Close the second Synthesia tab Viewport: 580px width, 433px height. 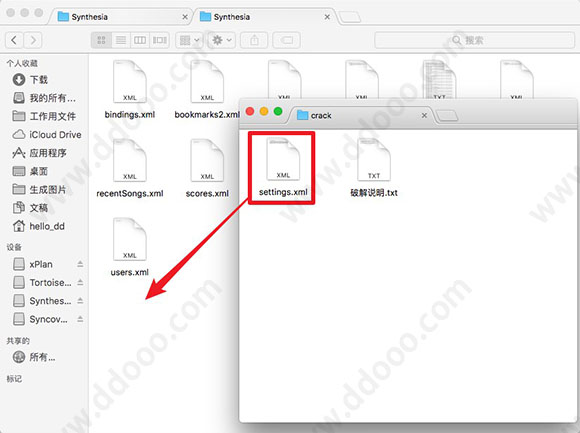click(x=327, y=17)
